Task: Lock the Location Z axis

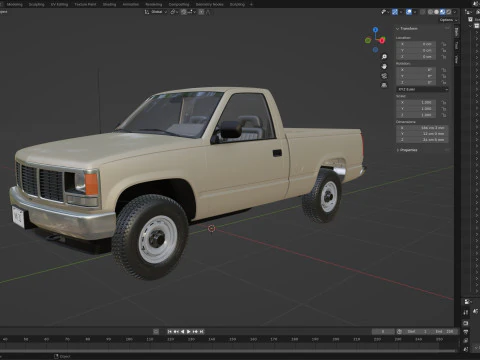Action: click(x=444, y=57)
